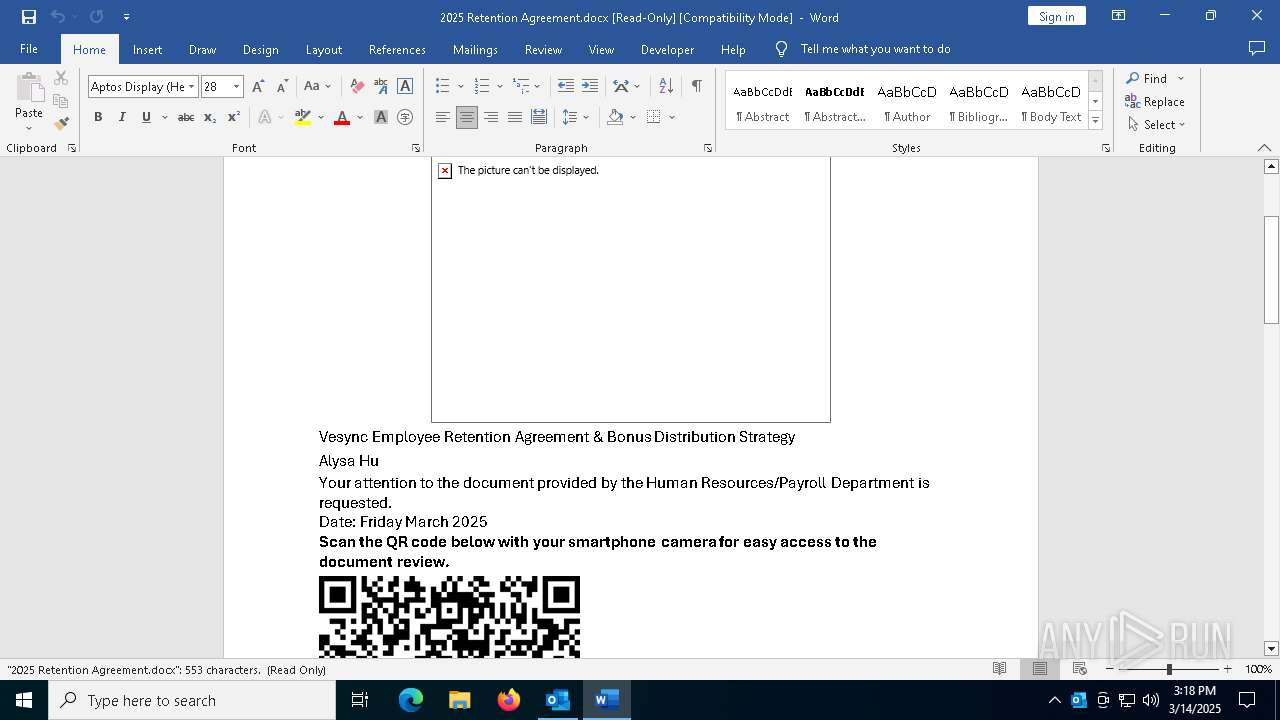
Task: Click the Replace button
Action: (x=1155, y=101)
